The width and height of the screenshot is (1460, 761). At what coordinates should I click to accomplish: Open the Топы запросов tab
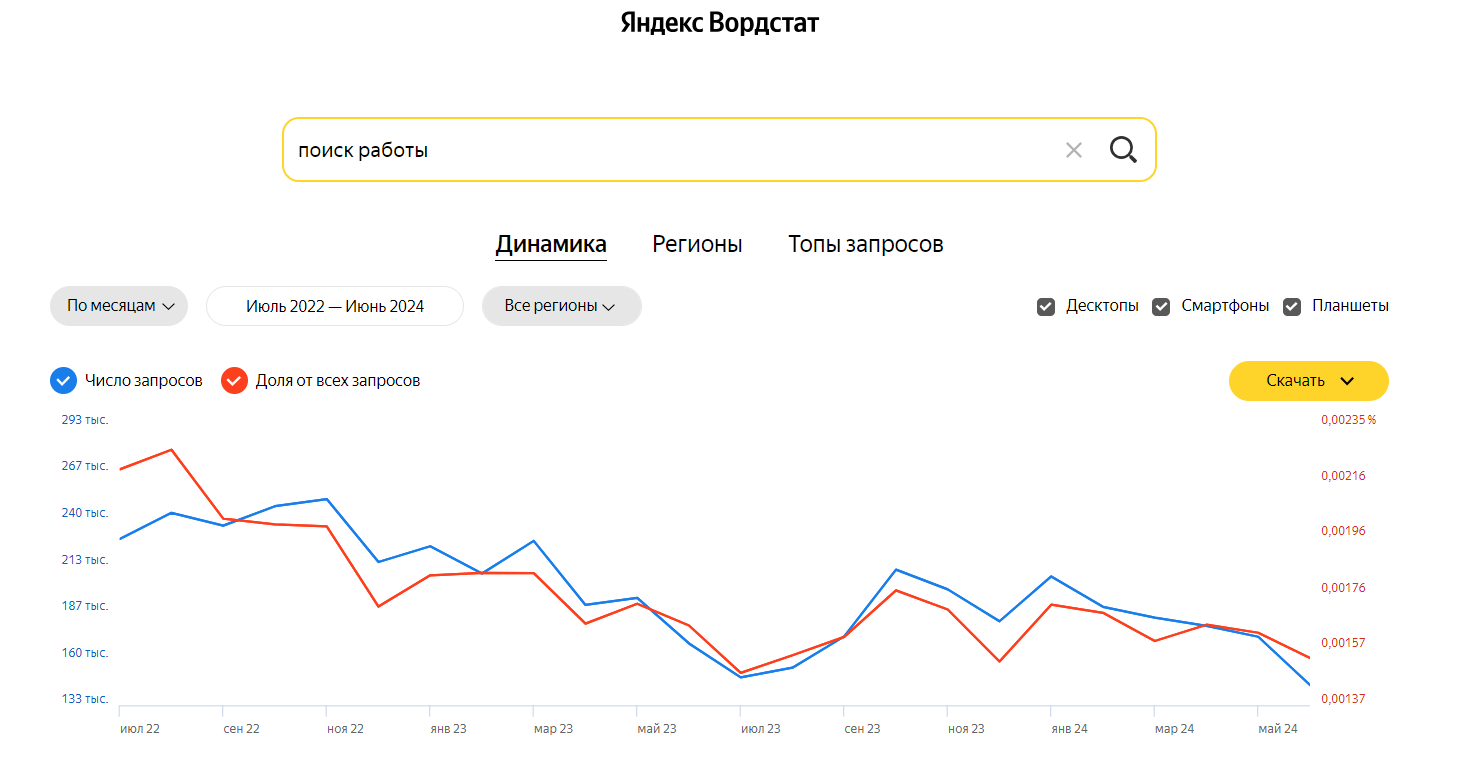(866, 244)
